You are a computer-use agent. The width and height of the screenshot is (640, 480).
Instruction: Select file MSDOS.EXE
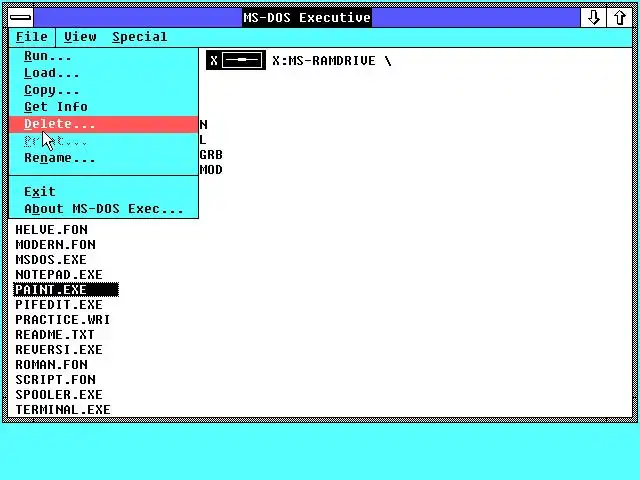[51, 260]
